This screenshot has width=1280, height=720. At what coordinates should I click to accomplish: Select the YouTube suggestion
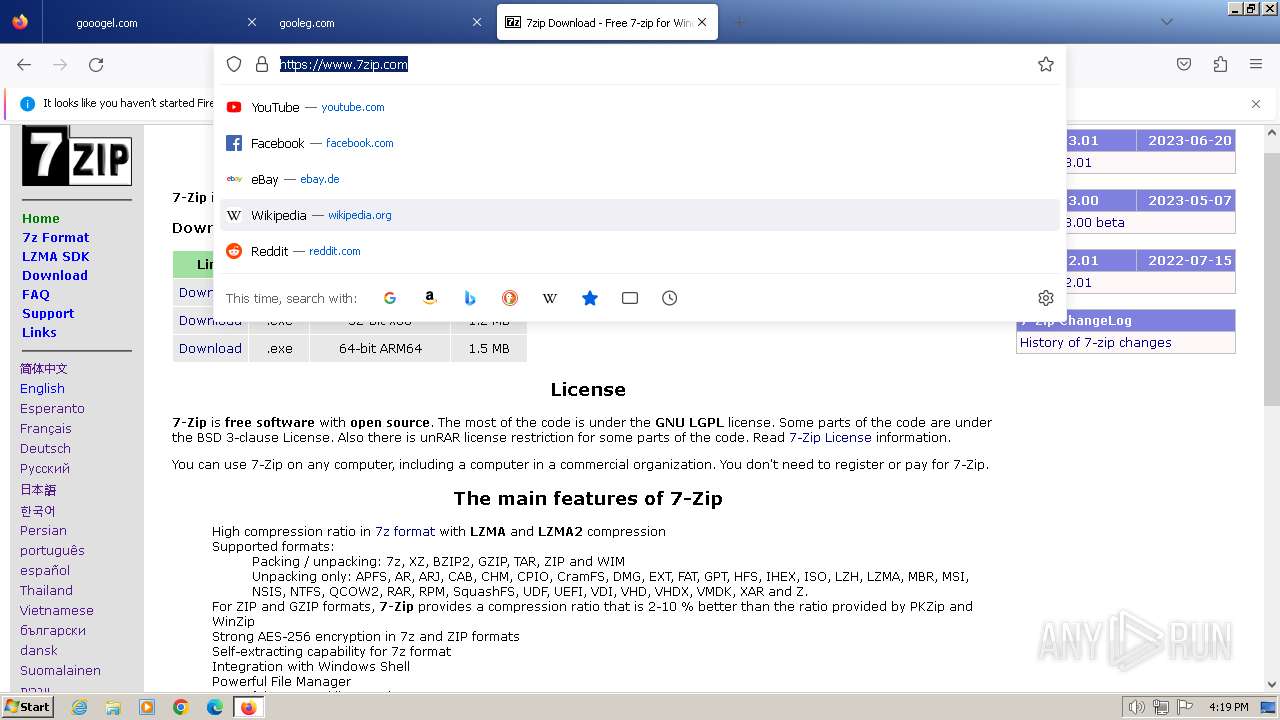point(640,107)
